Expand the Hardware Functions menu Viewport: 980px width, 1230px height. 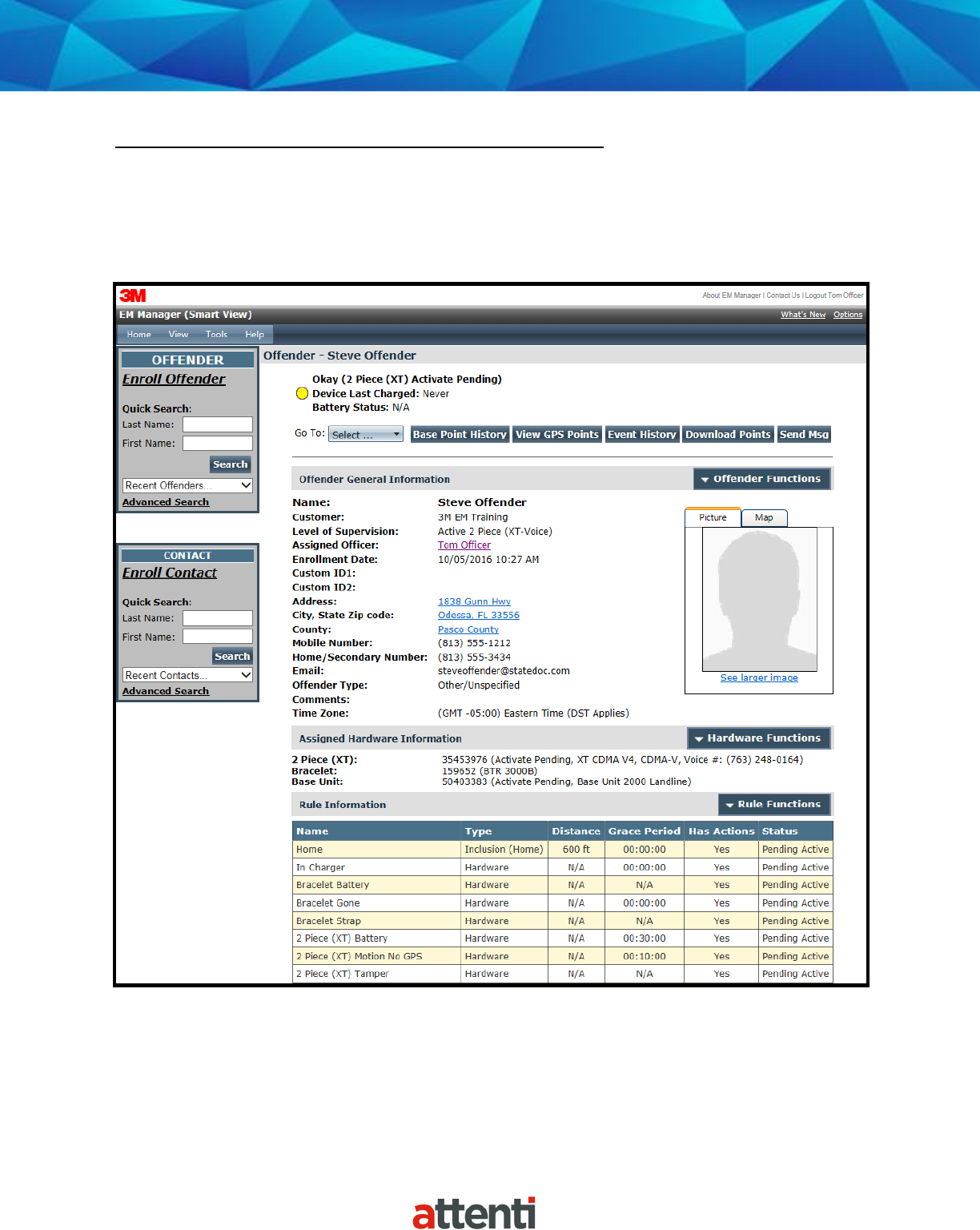pos(759,738)
